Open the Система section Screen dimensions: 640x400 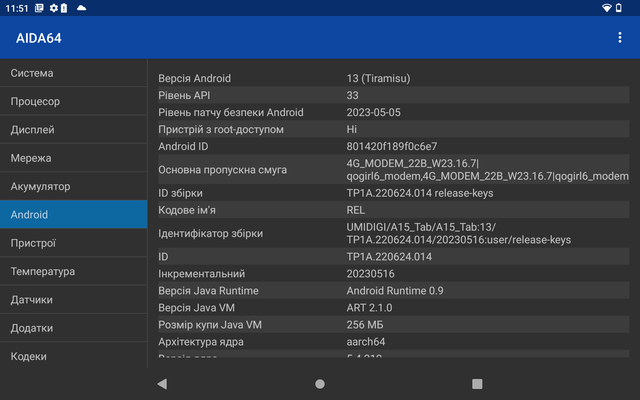[73, 73]
